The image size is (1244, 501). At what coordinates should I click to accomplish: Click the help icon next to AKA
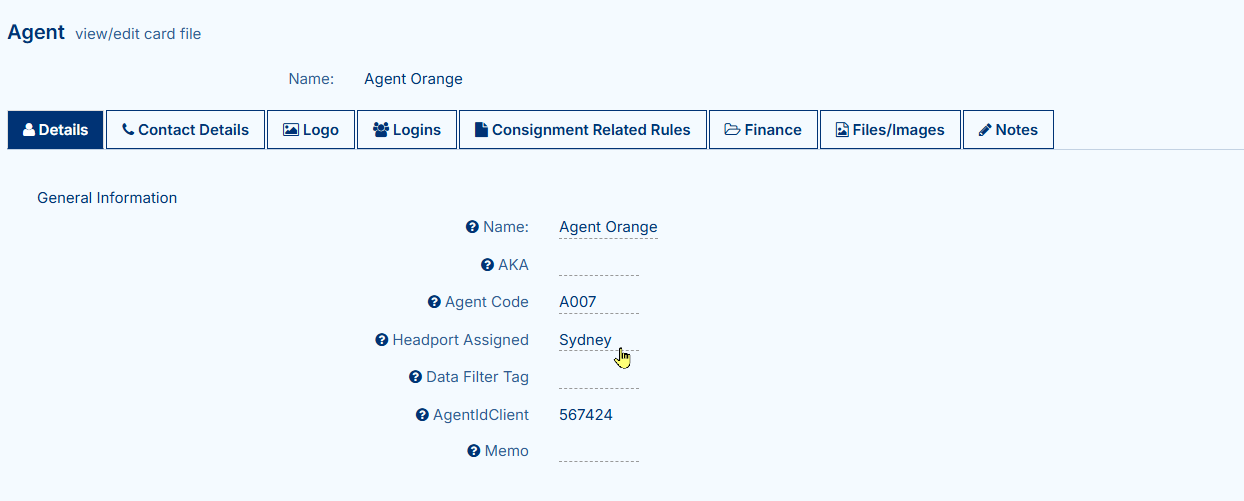point(487,265)
